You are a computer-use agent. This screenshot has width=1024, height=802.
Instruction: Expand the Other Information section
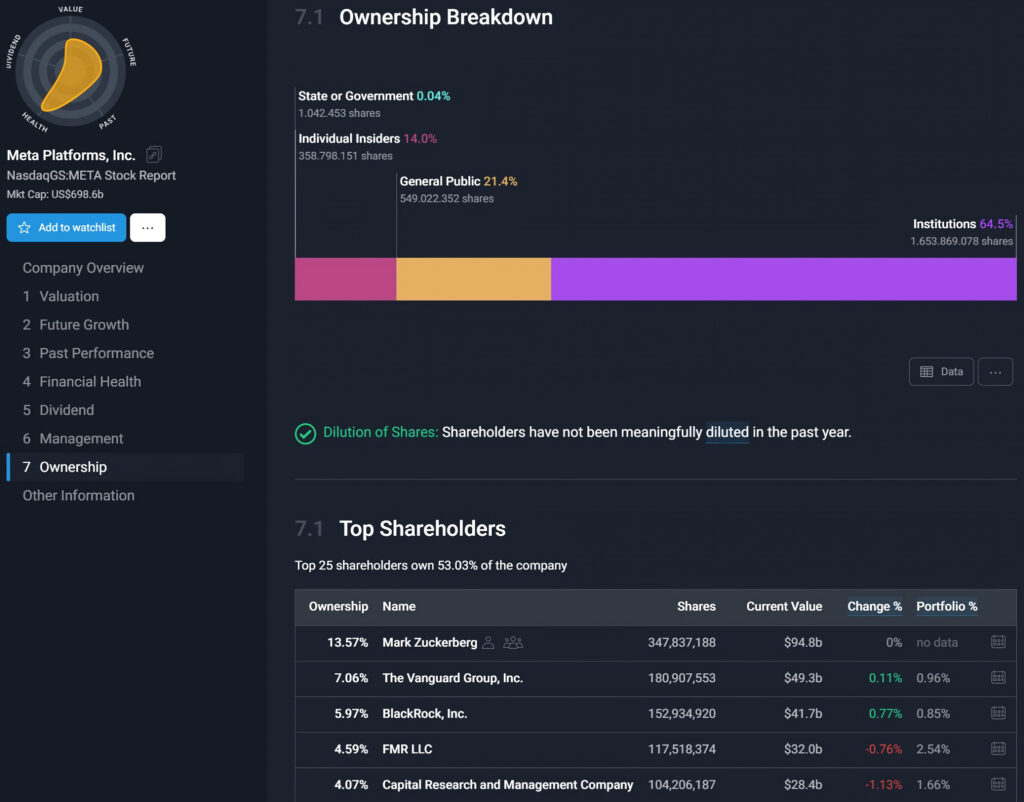(x=77, y=495)
